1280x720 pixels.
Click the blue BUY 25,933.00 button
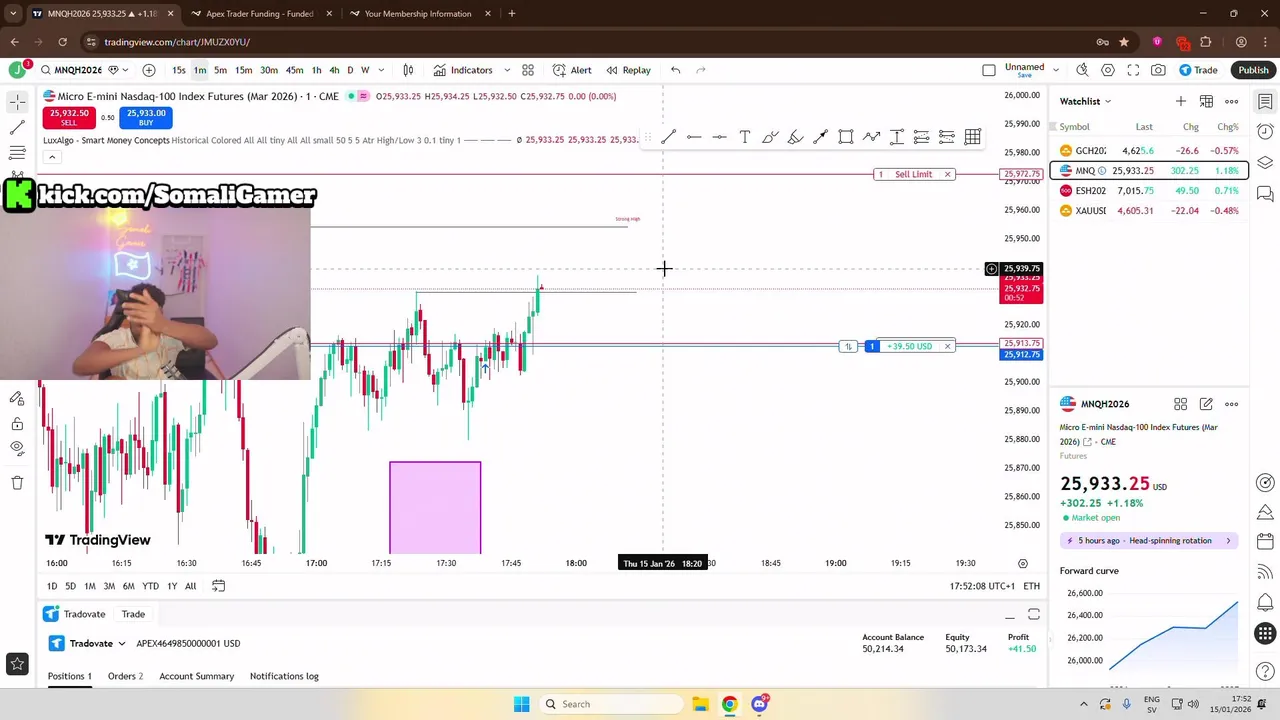pos(146,117)
